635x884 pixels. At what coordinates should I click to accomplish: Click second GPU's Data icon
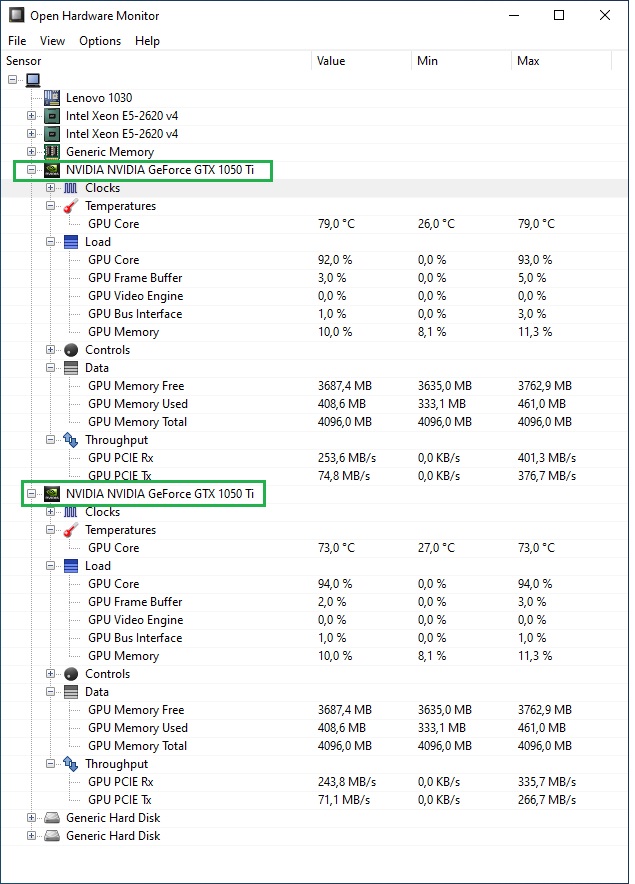(70, 692)
